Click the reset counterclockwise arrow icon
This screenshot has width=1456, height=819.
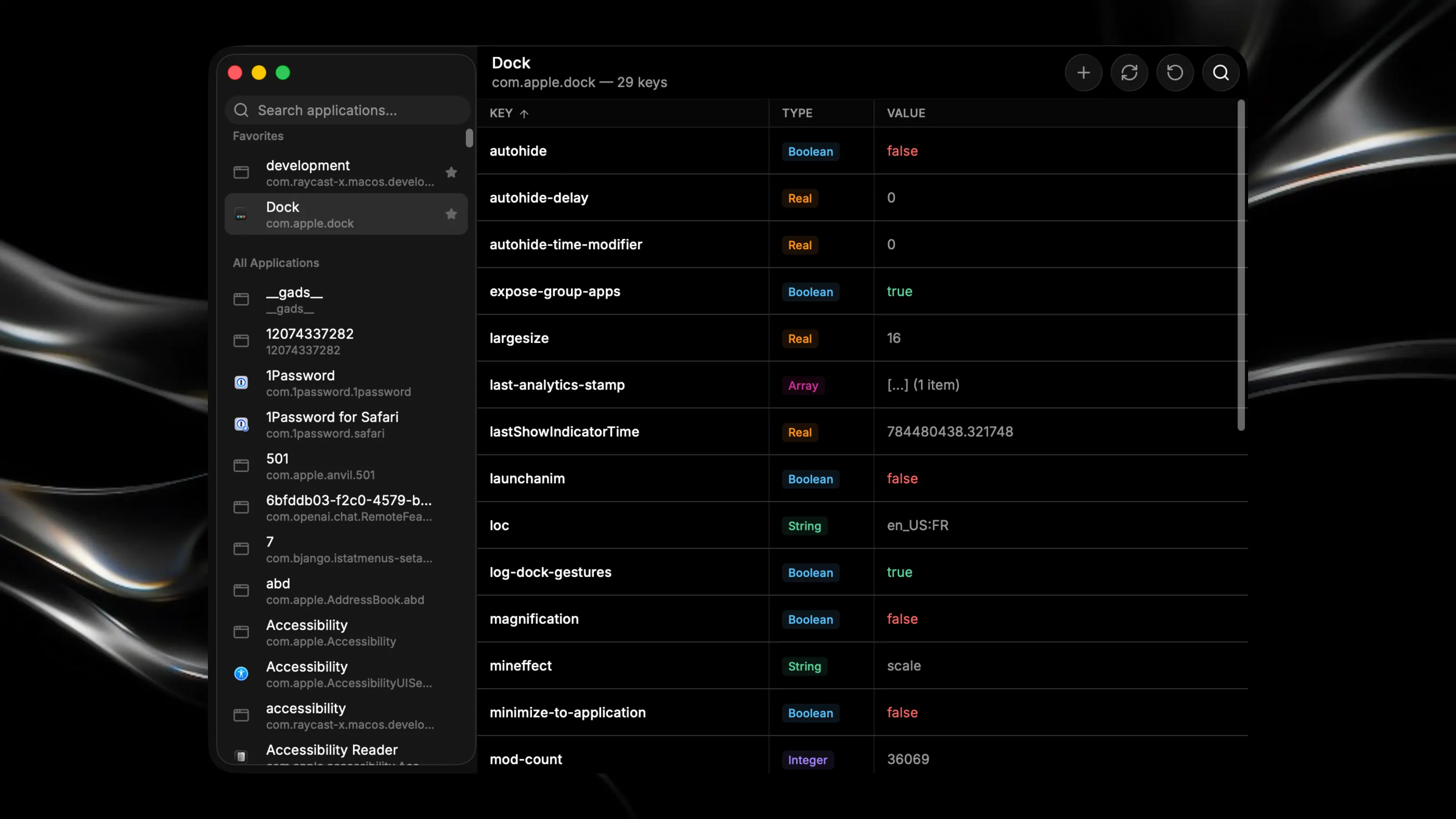[1174, 73]
